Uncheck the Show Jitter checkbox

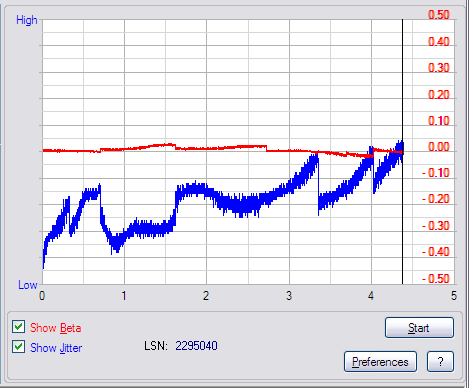(x=19, y=347)
